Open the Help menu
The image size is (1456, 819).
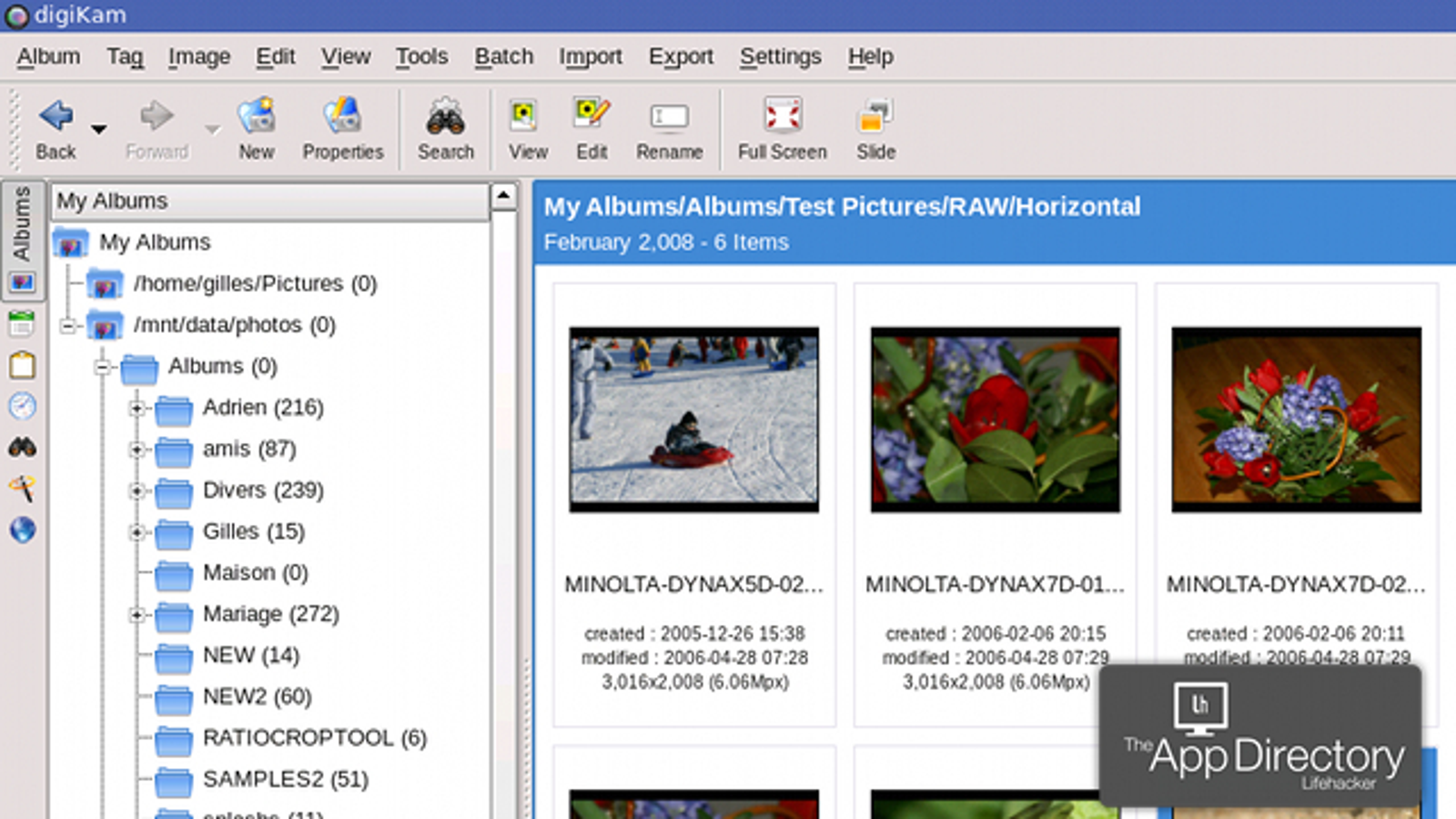pyautogui.click(x=870, y=56)
